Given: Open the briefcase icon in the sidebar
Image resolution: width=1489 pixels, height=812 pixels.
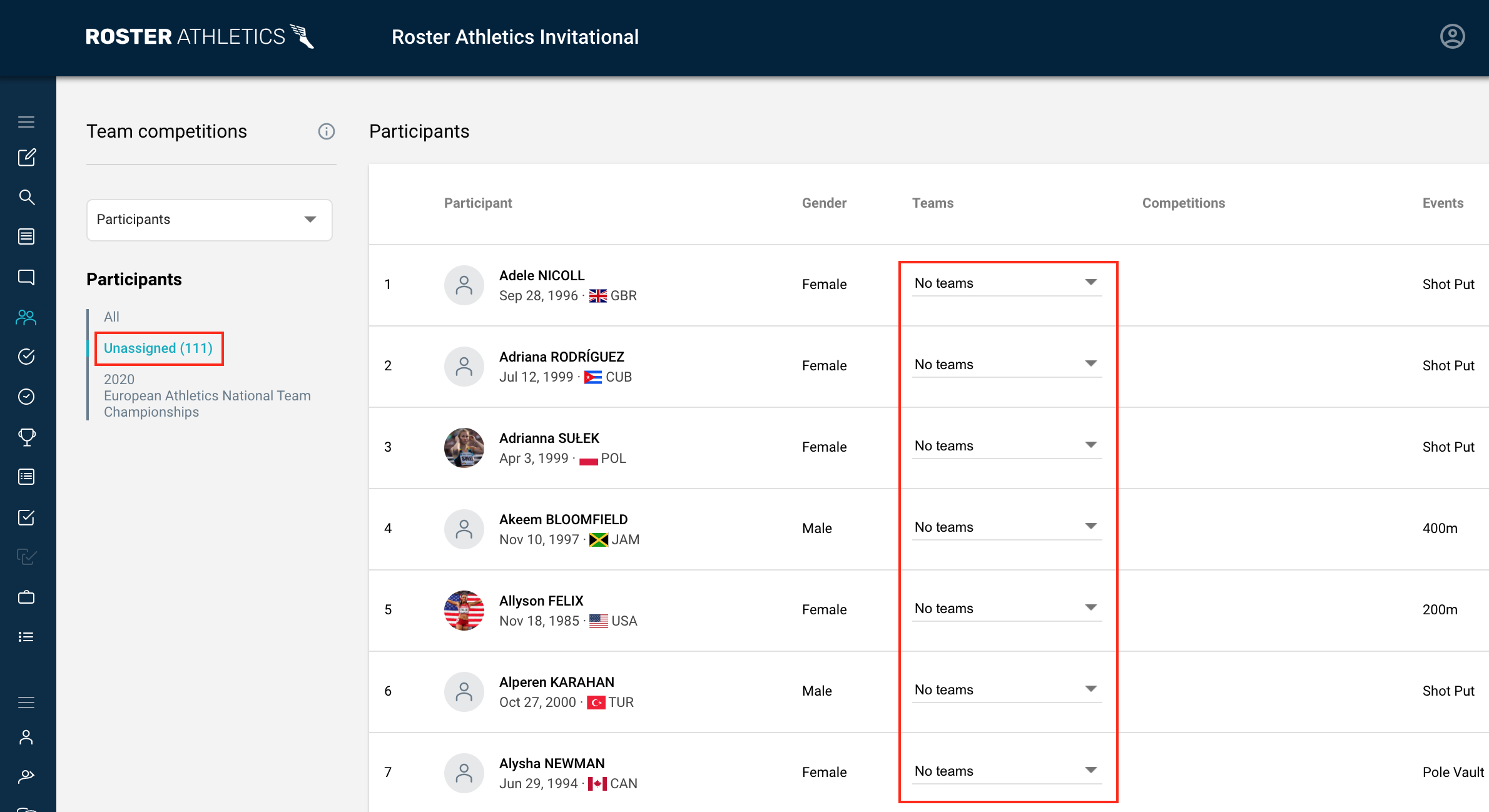Looking at the screenshot, I should click(x=27, y=597).
